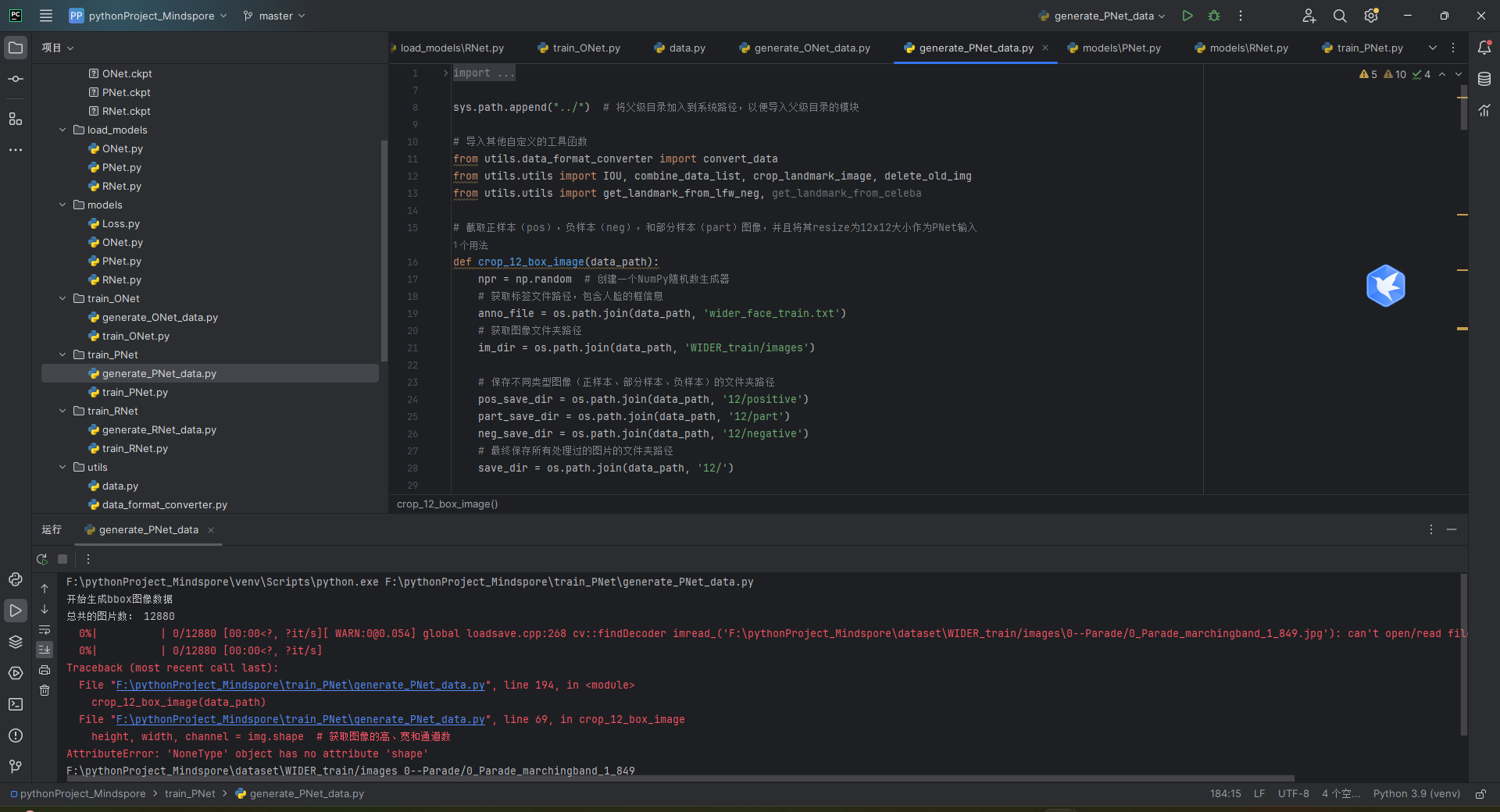Click Python 3.9 (venv) interpreter in status bar
Screen dimensions: 1500x812
(x=1416, y=793)
